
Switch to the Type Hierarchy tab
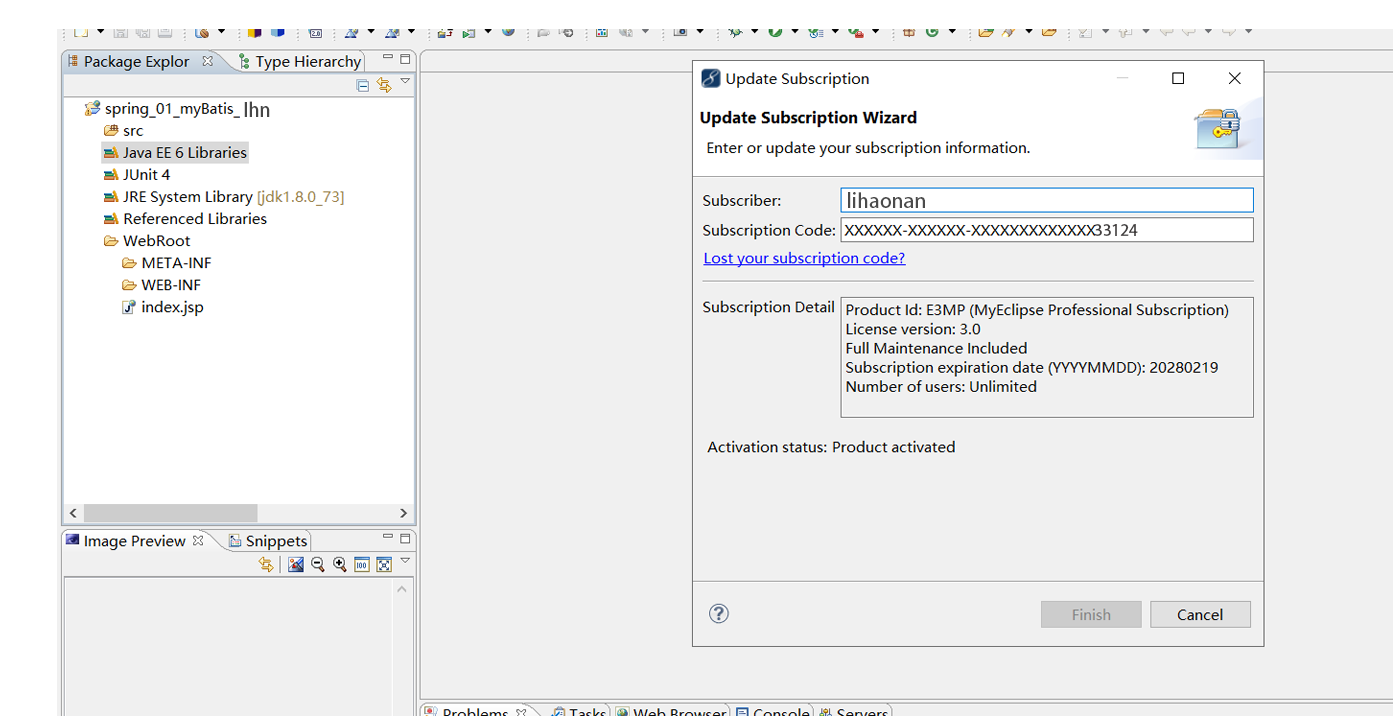click(x=299, y=62)
